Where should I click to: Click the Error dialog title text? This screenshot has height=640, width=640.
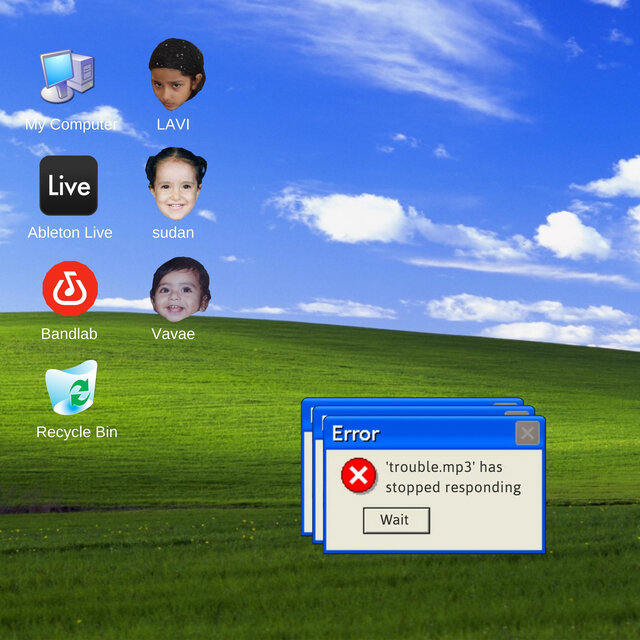click(x=356, y=434)
